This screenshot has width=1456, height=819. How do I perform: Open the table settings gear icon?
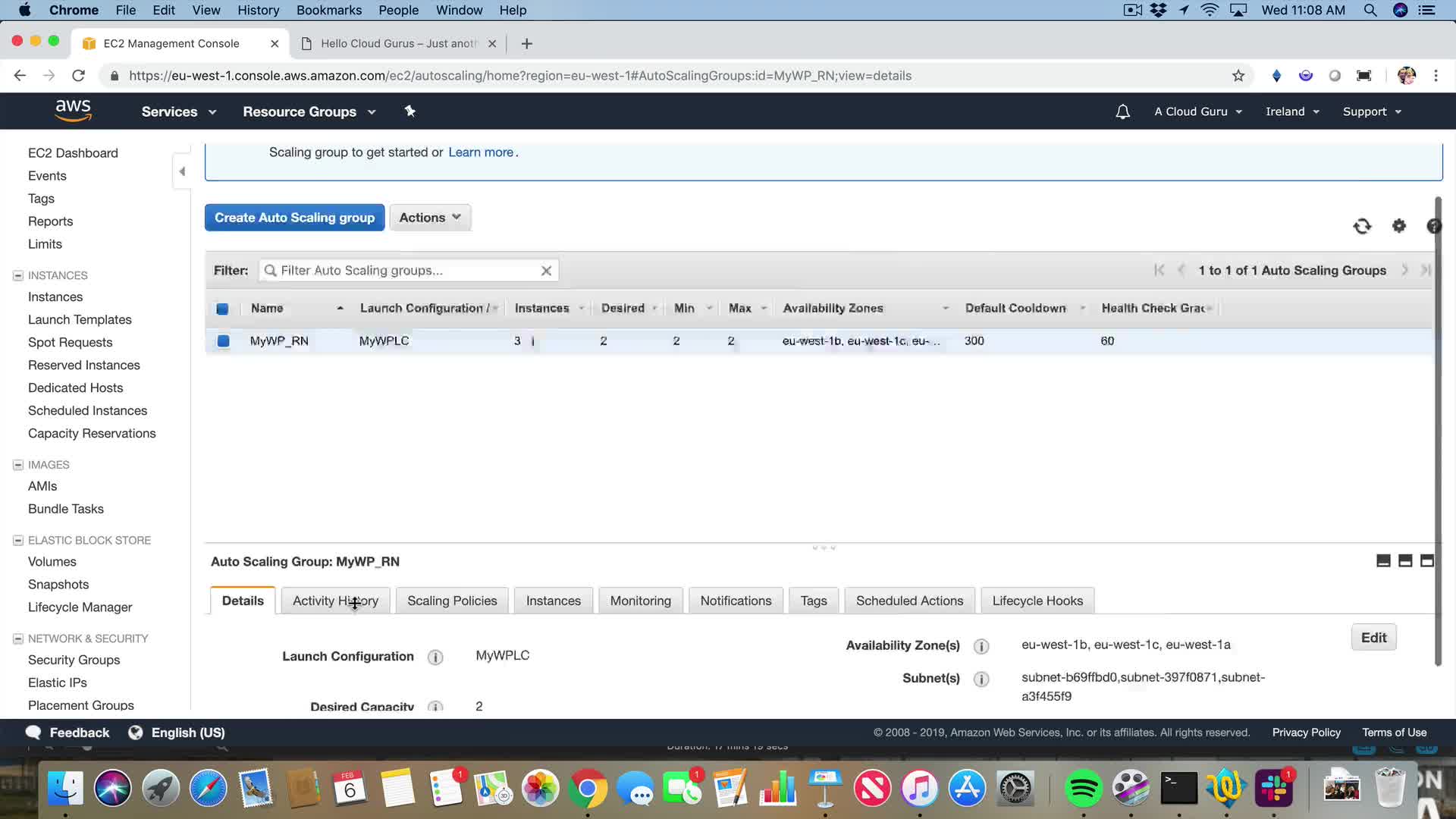pyautogui.click(x=1399, y=226)
